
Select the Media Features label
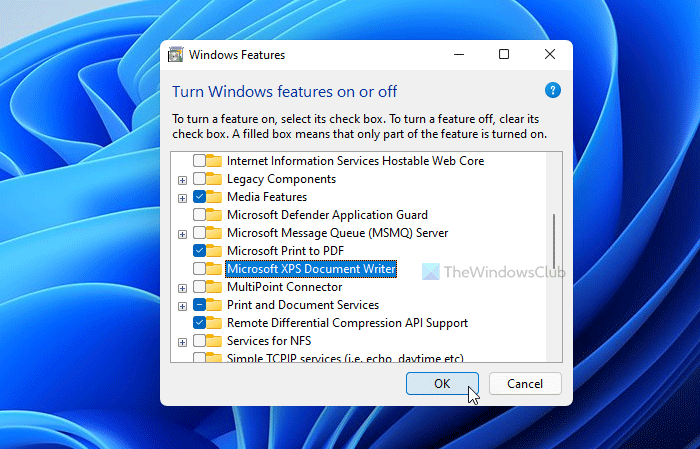(267, 197)
